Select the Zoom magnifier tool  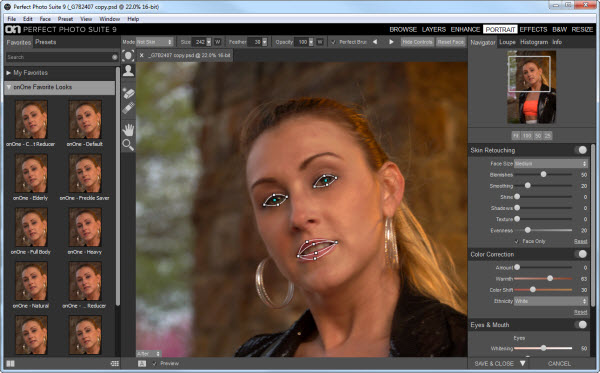pos(128,145)
